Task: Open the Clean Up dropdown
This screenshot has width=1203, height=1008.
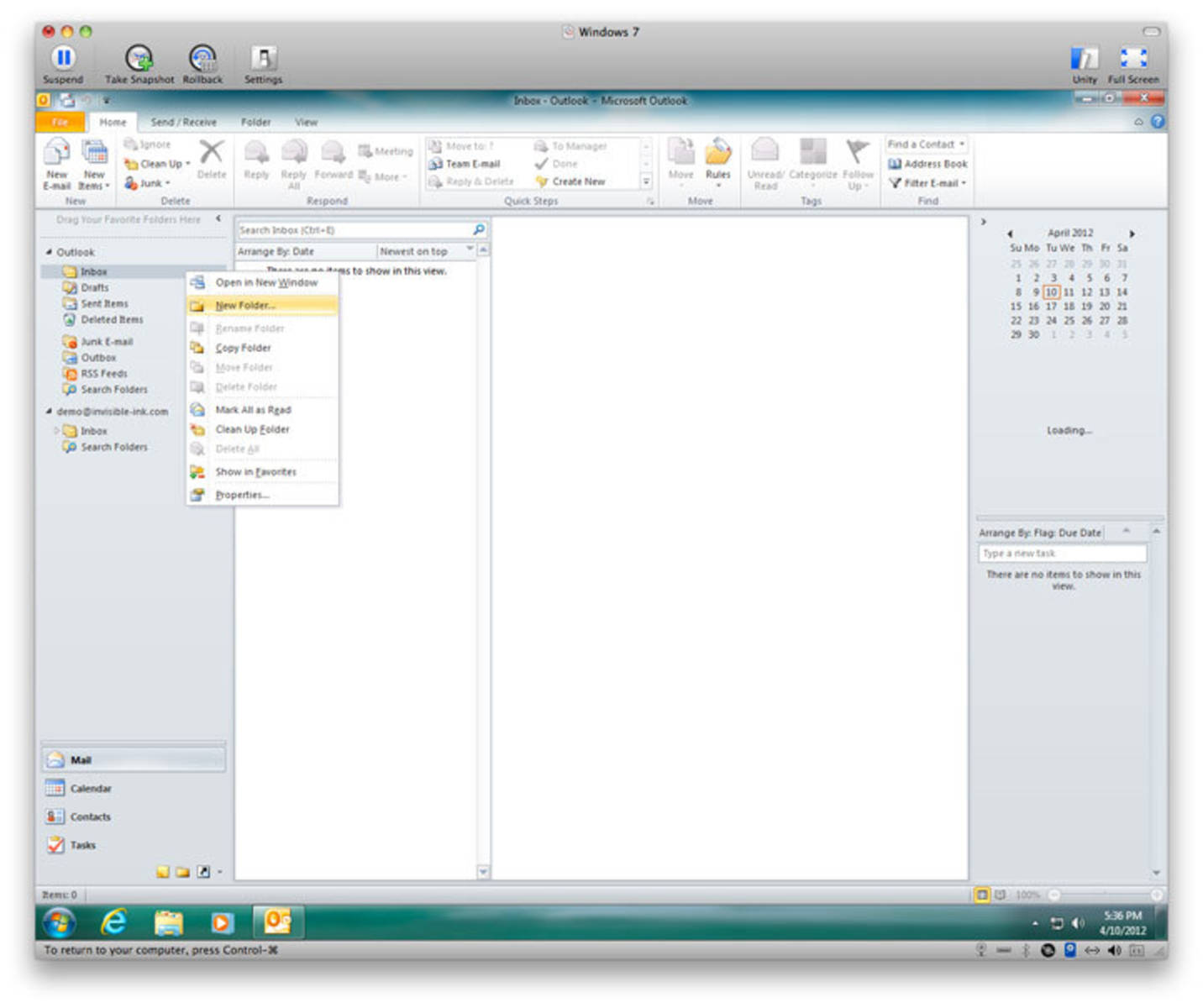Action: (x=157, y=164)
